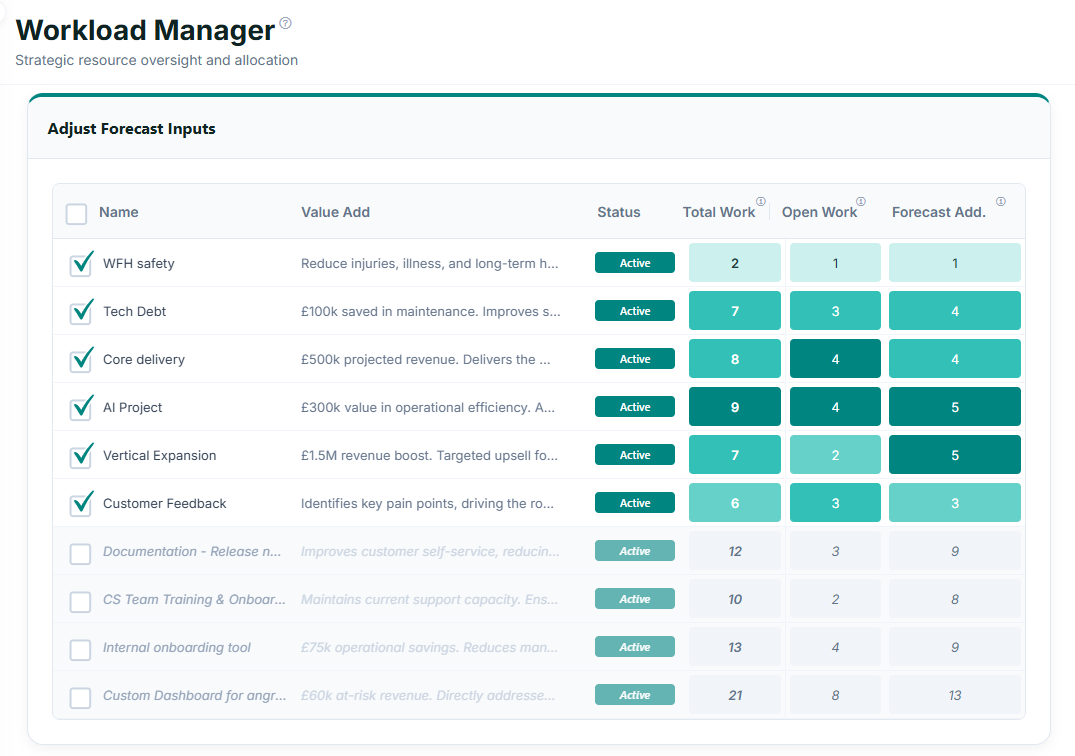Tick the Custom Dashboard row checkbox
Viewport: 1075px width, 756px height.
(80, 698)
